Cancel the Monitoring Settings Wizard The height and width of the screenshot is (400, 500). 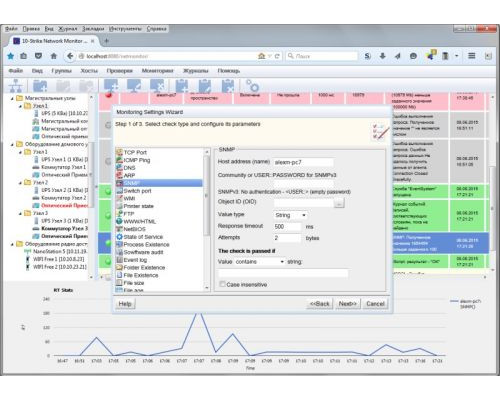click(375, 304)
